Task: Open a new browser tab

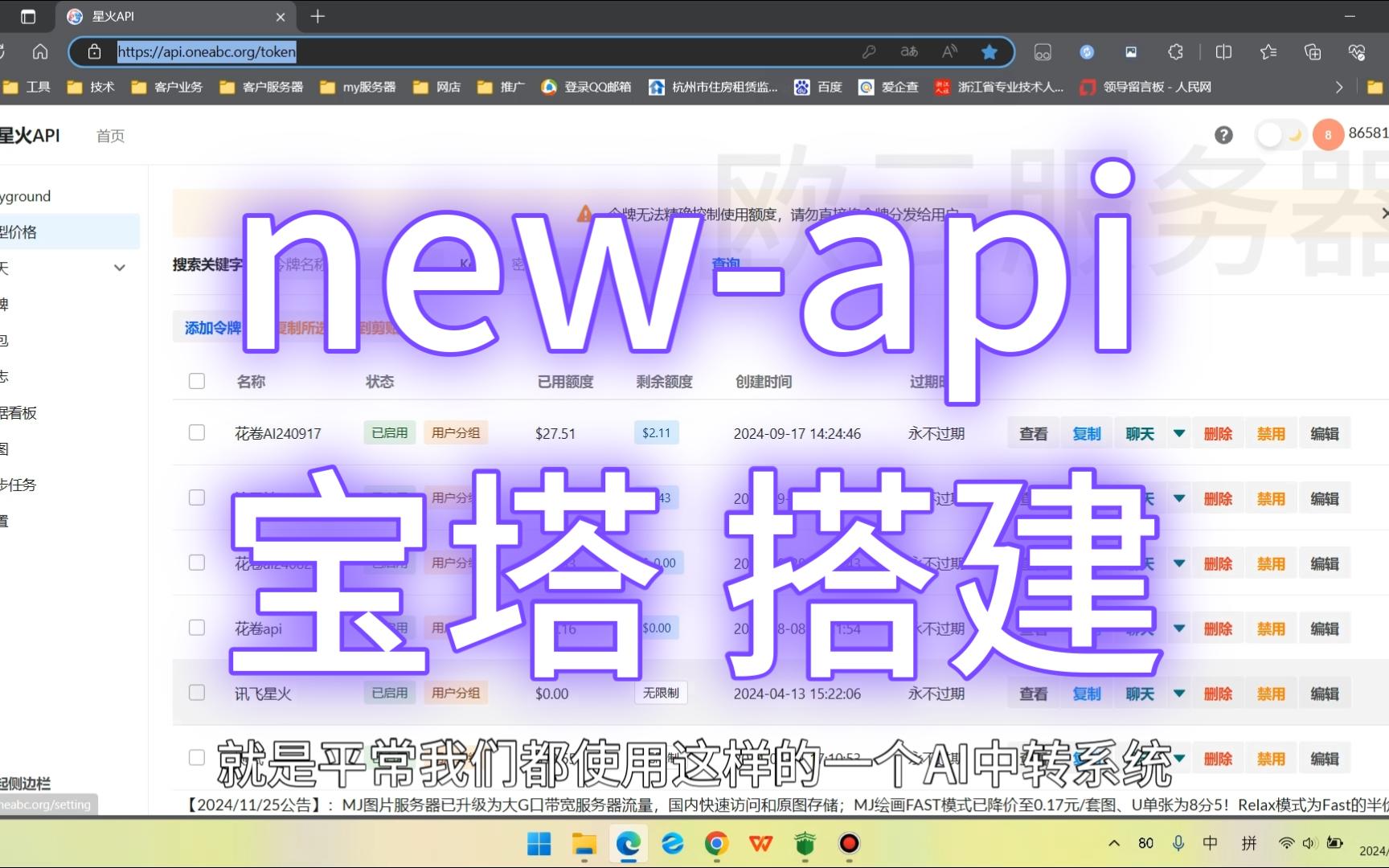Action: click(x=318, y=16)
